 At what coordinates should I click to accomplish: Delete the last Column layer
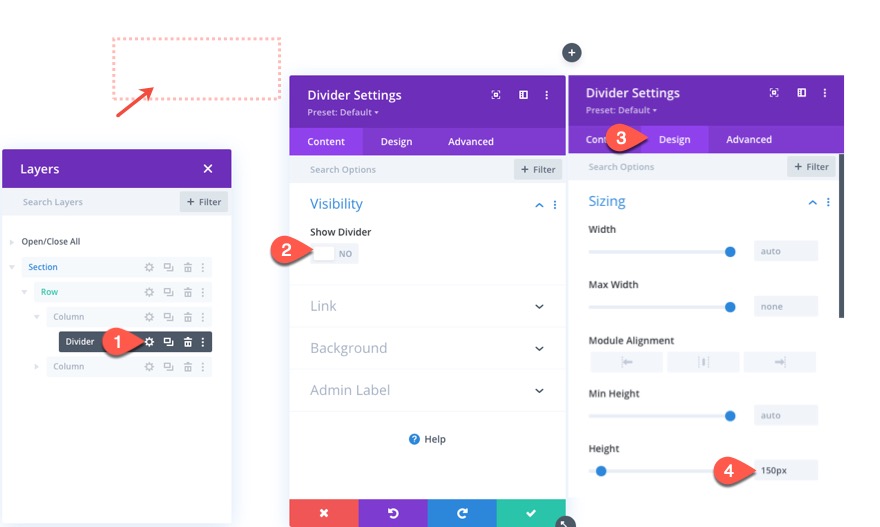click(188, 366)
